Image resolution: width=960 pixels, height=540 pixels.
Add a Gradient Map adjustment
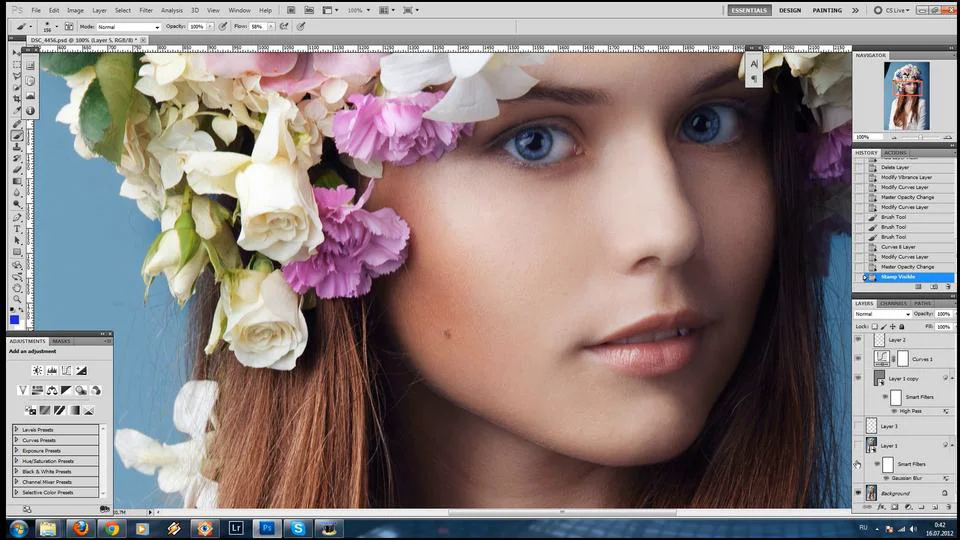coord(74,410)
